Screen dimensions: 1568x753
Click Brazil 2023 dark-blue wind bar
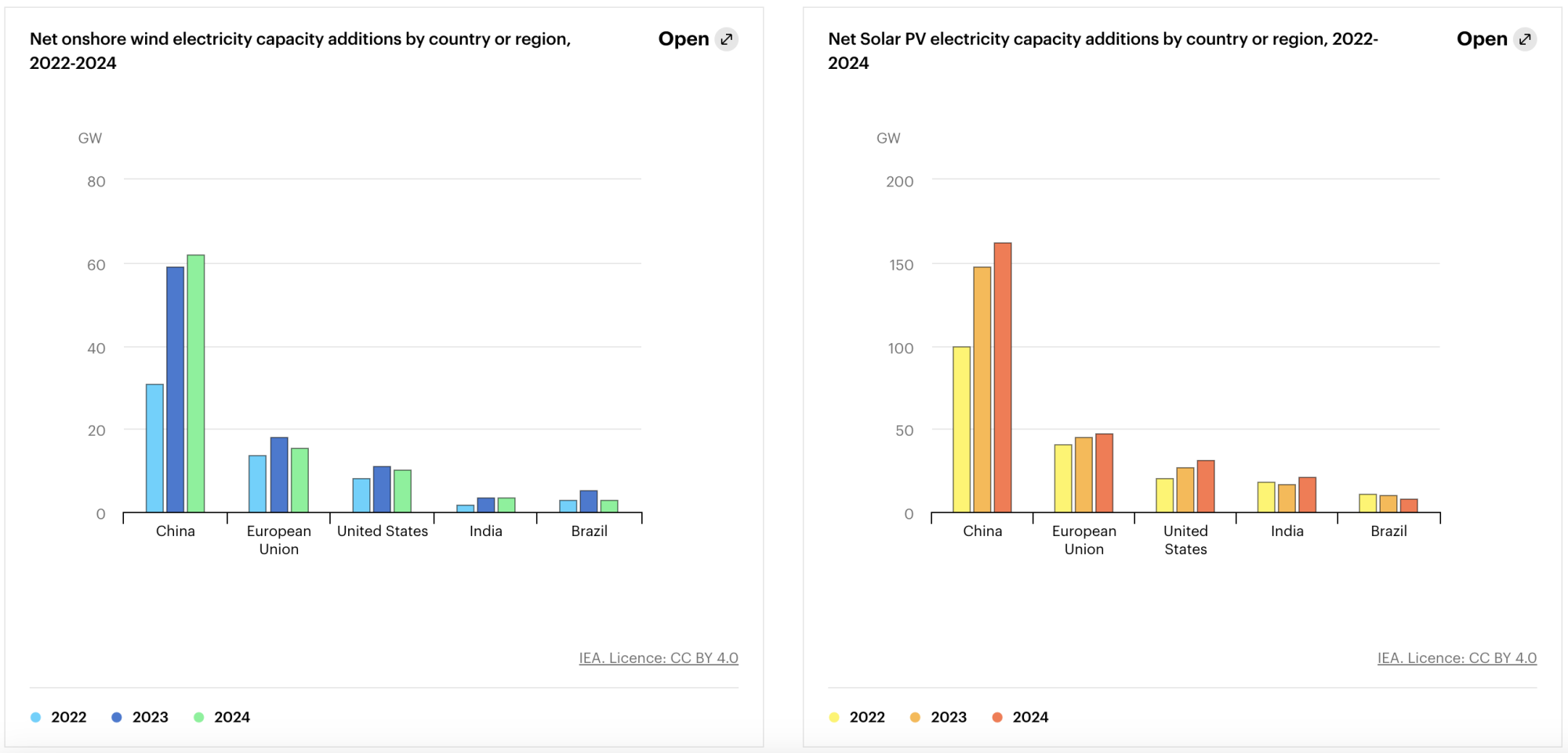[x=589, y=501]
